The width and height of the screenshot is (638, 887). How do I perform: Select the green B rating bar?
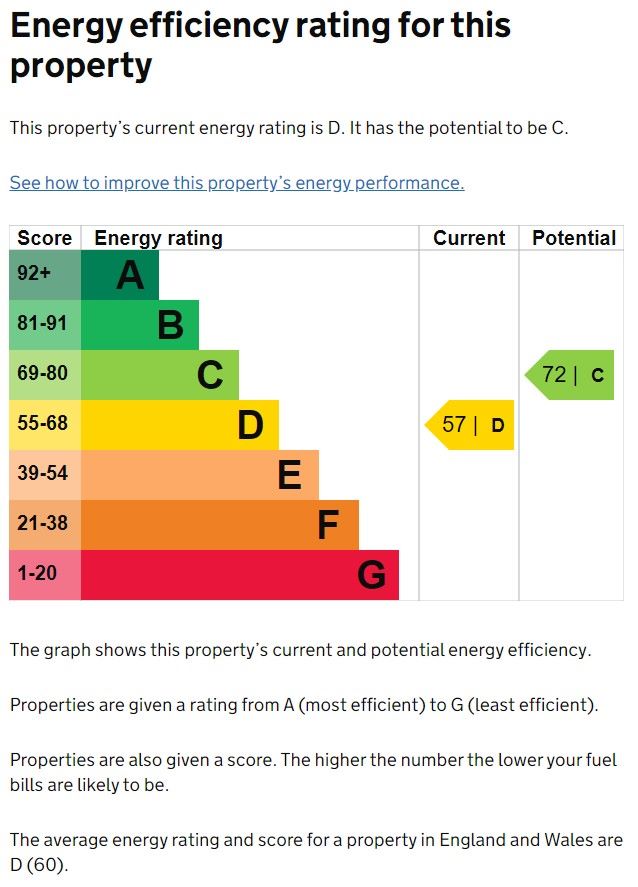click(139, 325)
